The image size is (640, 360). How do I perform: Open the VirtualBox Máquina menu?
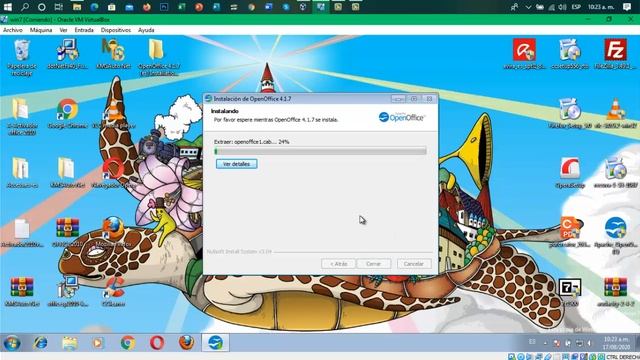coord(41,30)
